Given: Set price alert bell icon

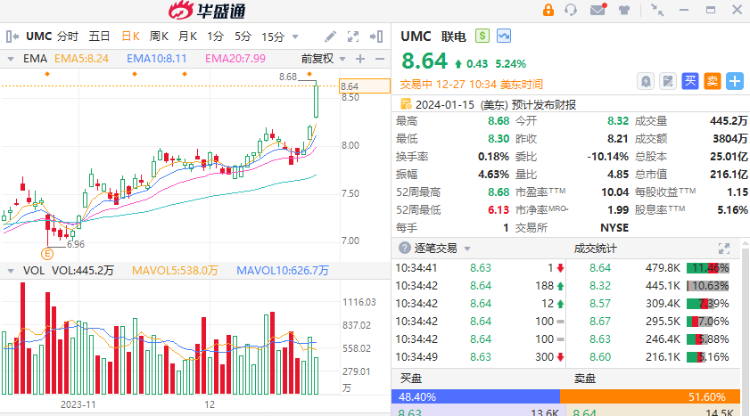Looking at the screenshot, I should click(x=646, y=81).
